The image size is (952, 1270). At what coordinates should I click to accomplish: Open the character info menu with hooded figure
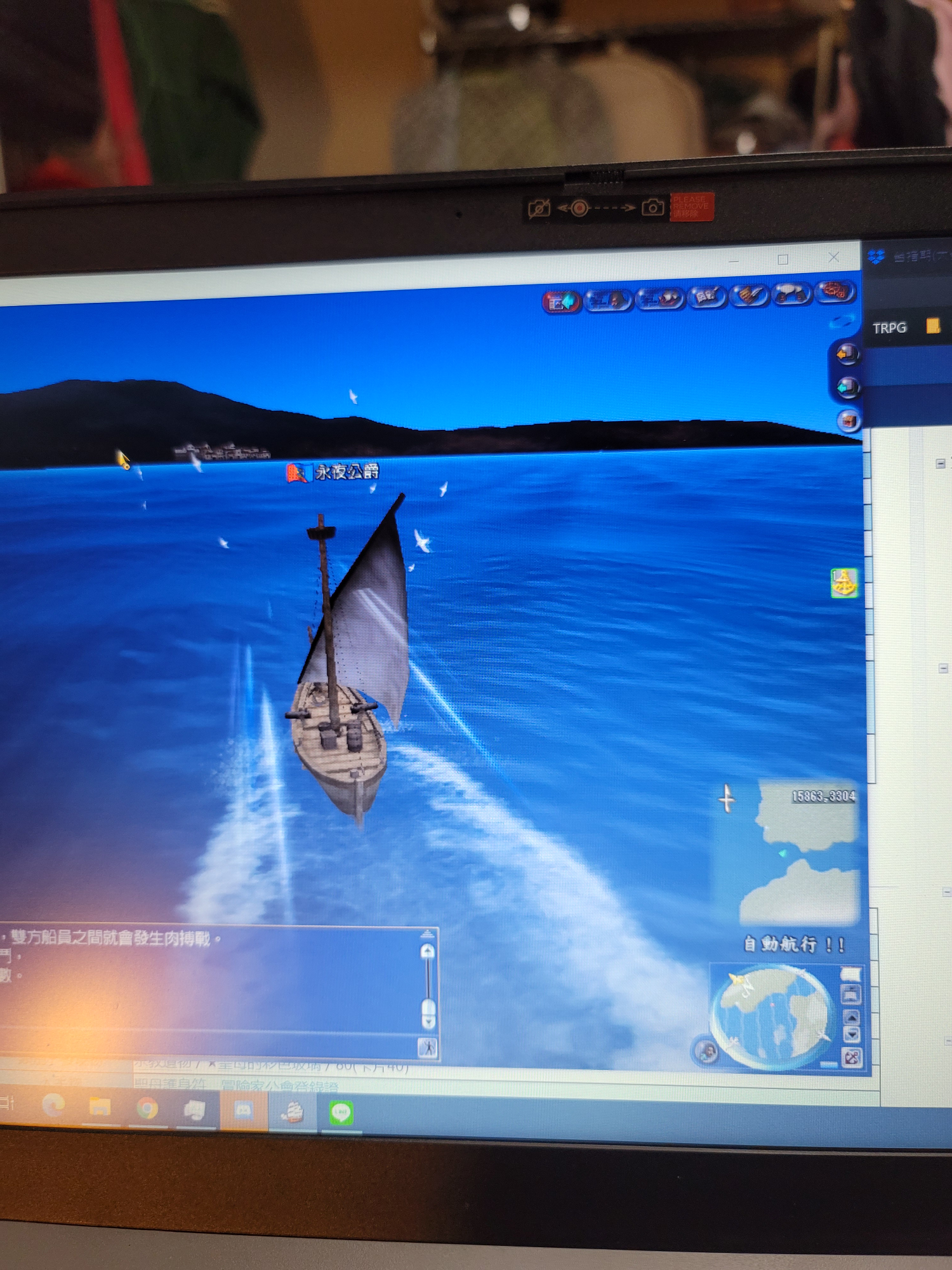[609, 299]
